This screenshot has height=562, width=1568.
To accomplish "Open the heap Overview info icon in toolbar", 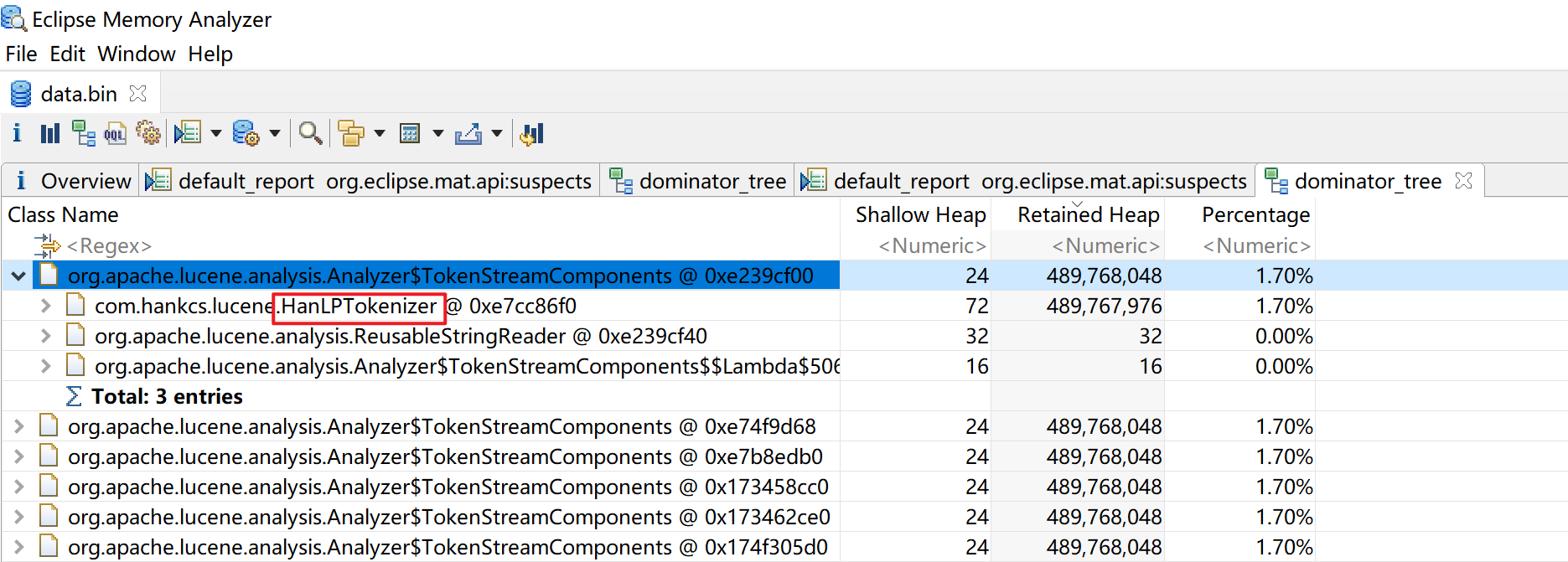I will pos(17,133).
